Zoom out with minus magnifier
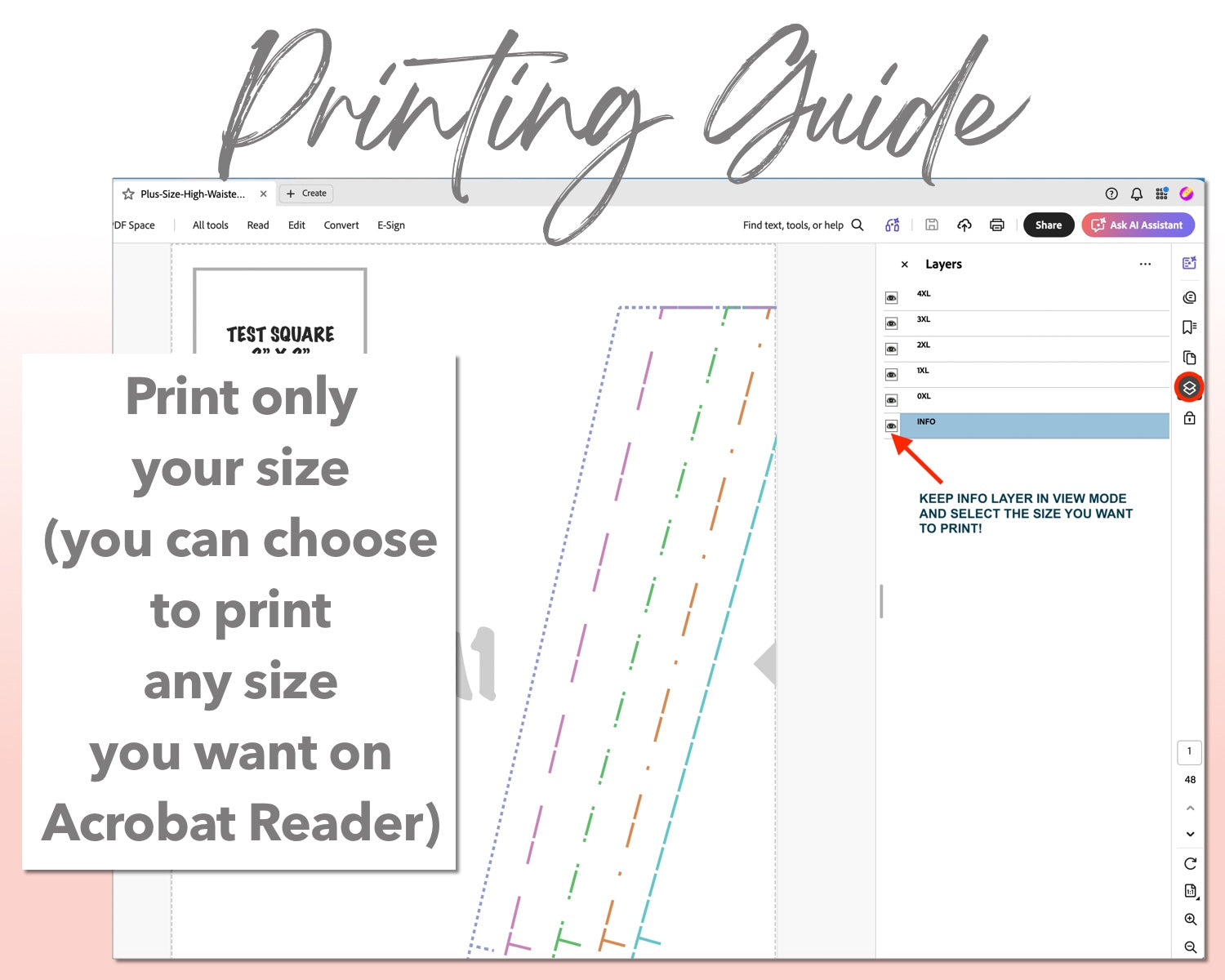Screen dimensions: 1225x980 pyautogui.click(x=1190, y=947)
